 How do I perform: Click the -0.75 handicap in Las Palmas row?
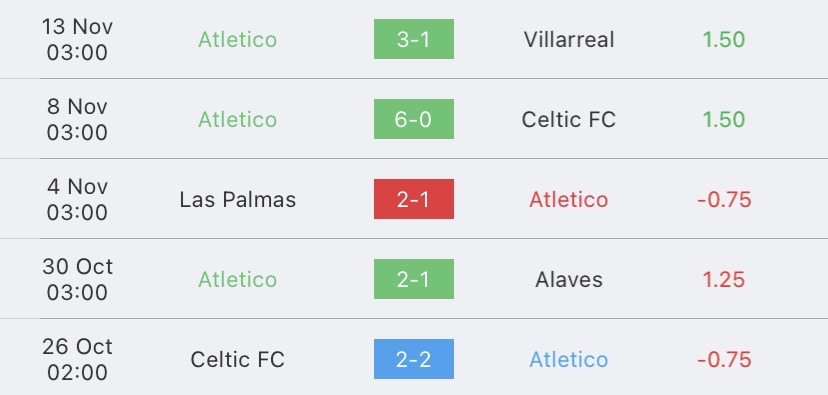724,200
